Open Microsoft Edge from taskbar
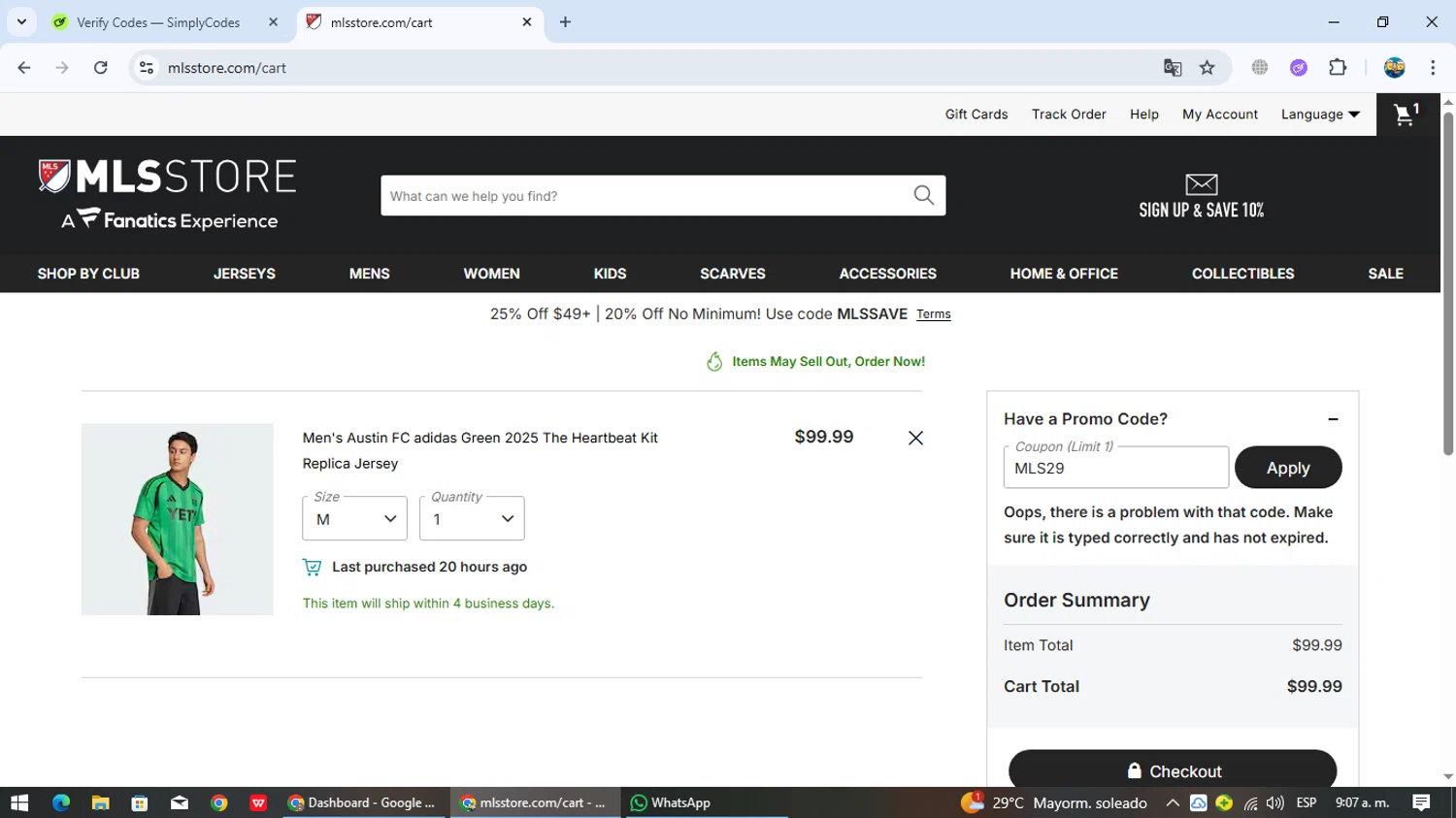 pyautogui.click(x=61, y=802)
